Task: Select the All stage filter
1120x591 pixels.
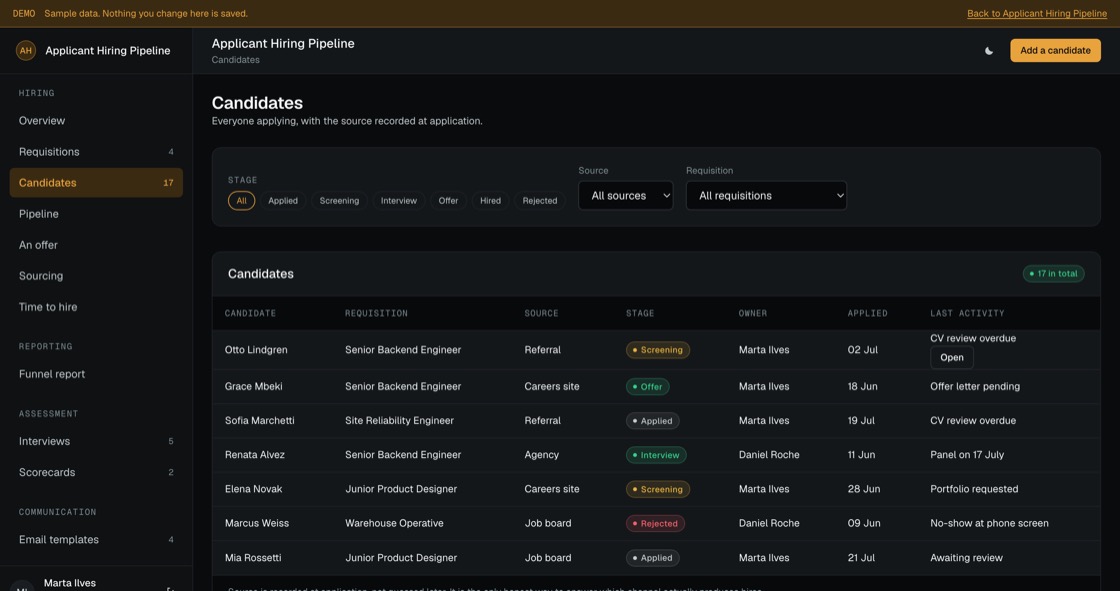Action: 241,201
